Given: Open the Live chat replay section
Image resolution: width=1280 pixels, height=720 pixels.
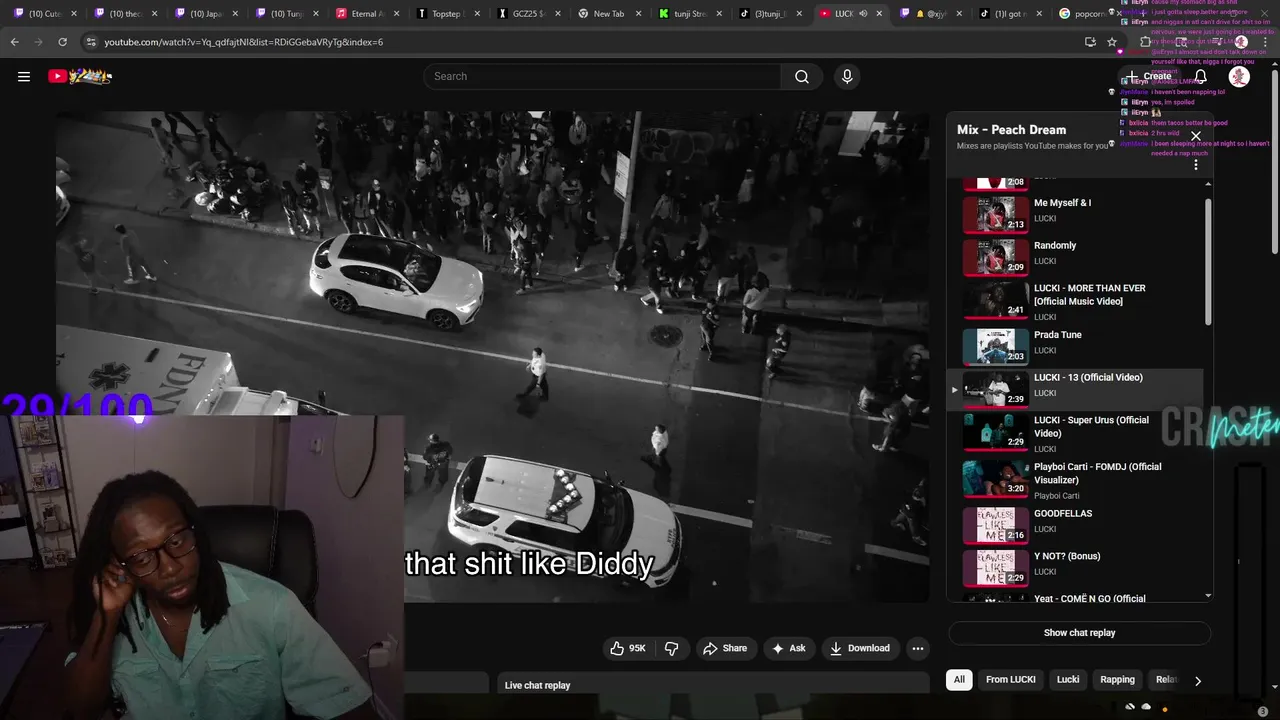Looking at the screenshot, I should coord(714,685).
